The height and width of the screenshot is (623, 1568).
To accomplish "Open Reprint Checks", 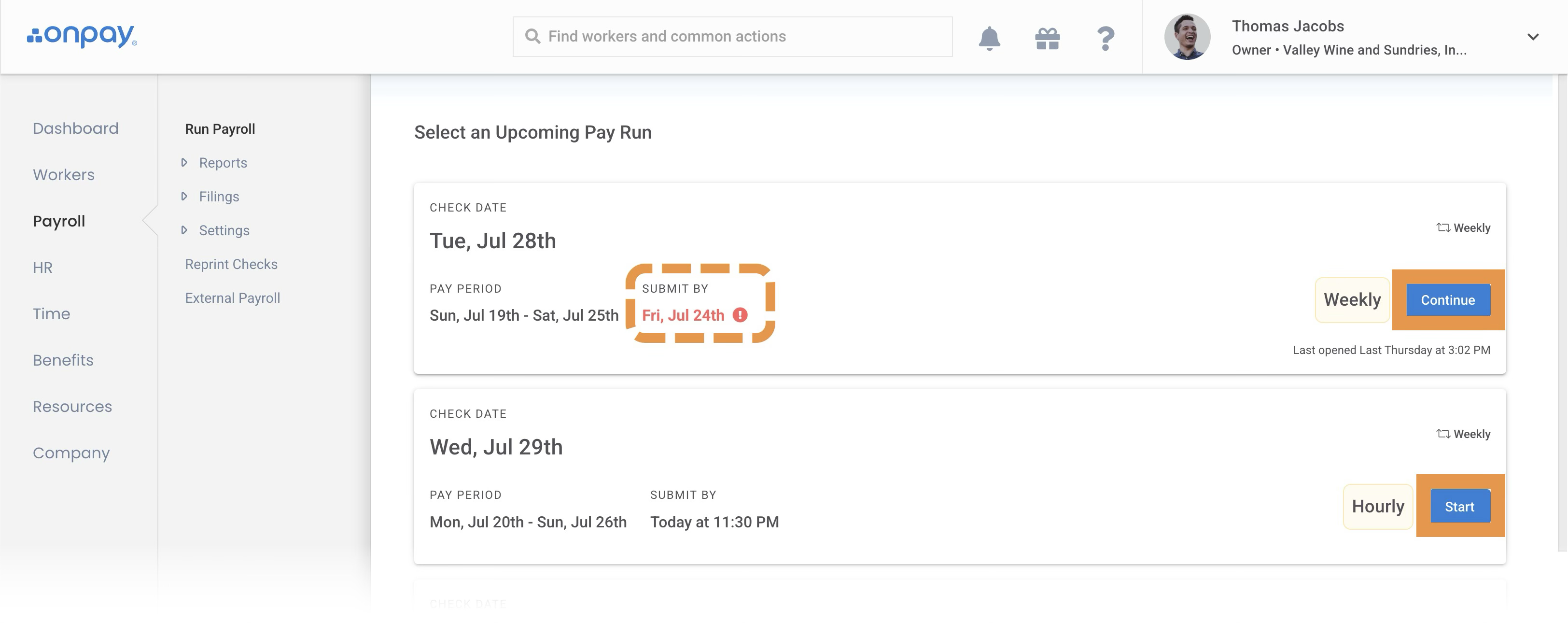I will 231,264.
